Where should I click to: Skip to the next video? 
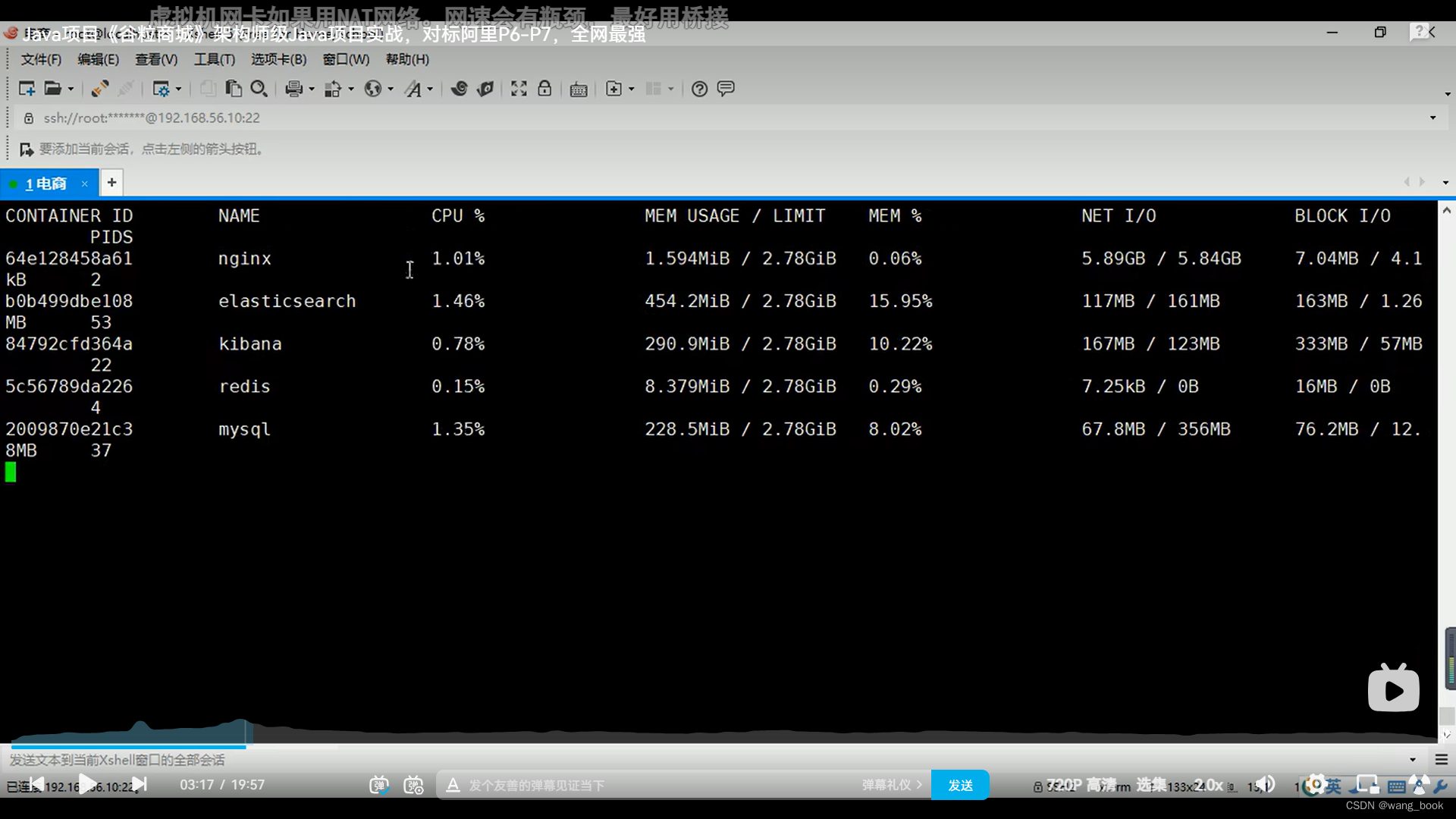tap(139, 784)
